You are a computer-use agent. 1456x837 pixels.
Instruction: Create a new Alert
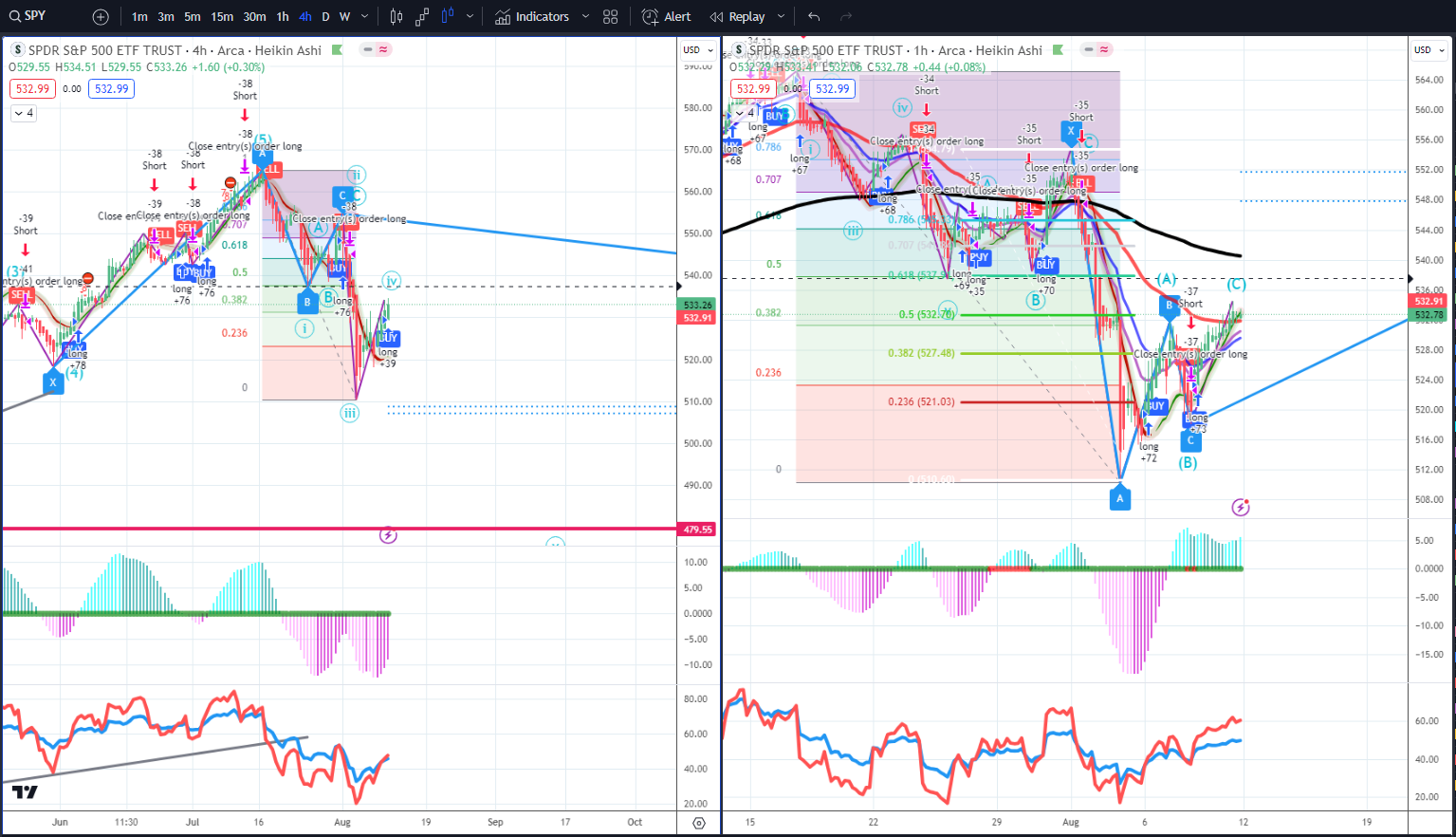point(667,17)
